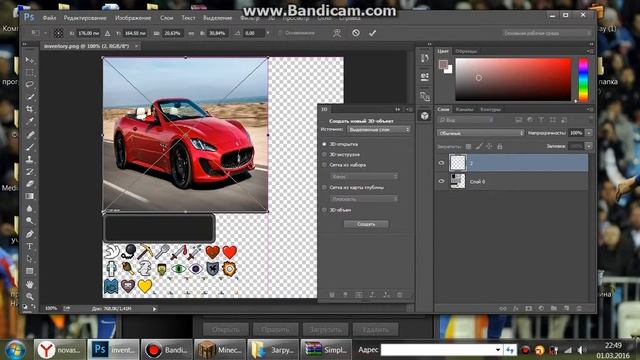Viewport: 640px width, 360px height.
Task: Commit the transform with the checkmark
Action: click(x=372, y=33)
